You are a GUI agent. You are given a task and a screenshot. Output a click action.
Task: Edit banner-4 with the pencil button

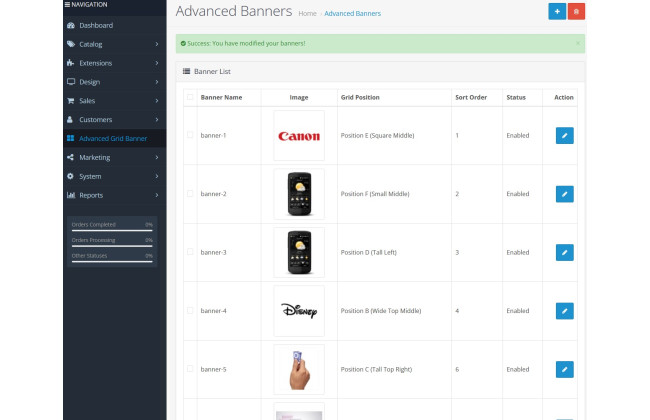pyautogui.click(x=564, y=311)
